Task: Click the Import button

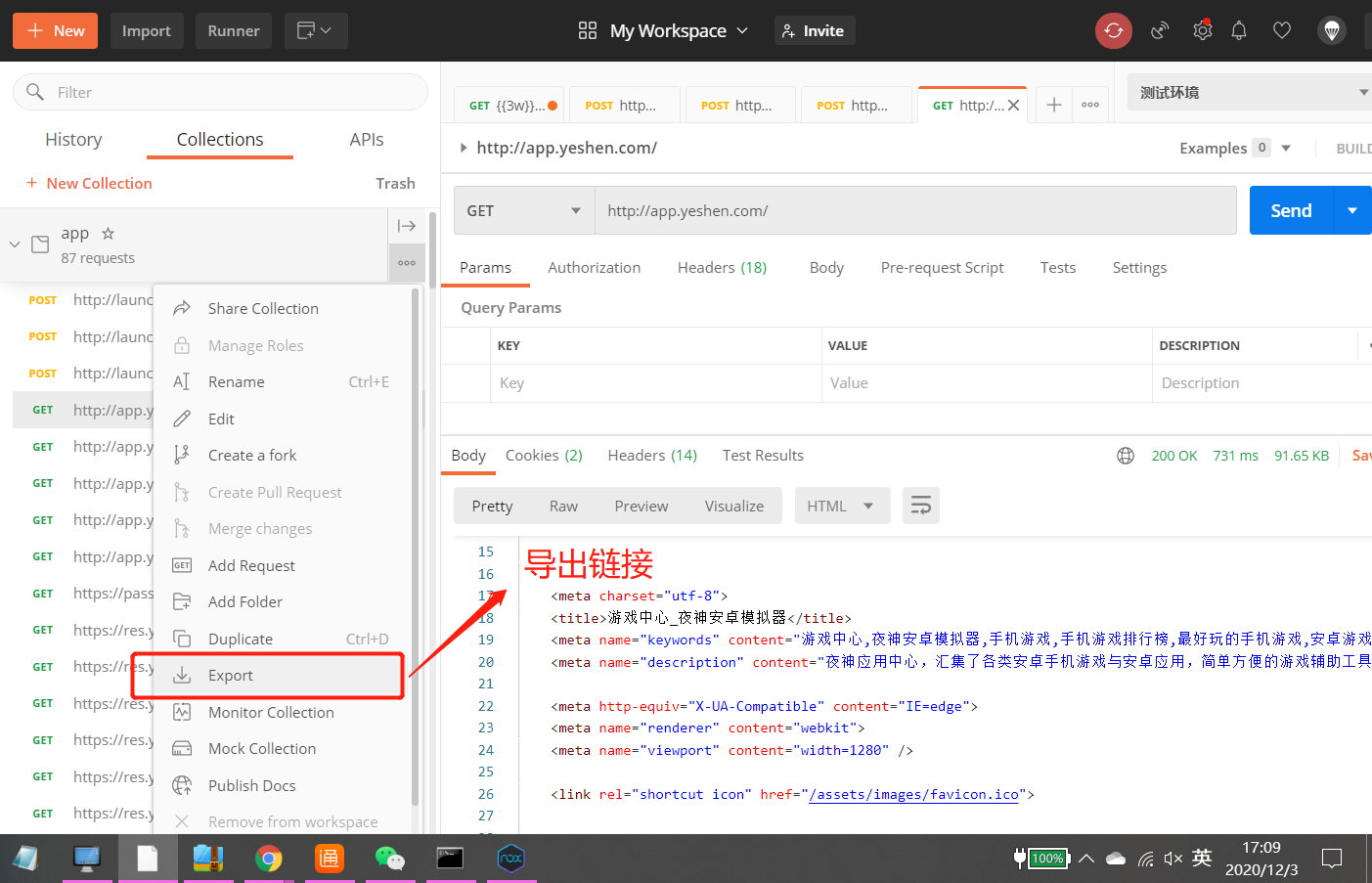Action: 147,30
